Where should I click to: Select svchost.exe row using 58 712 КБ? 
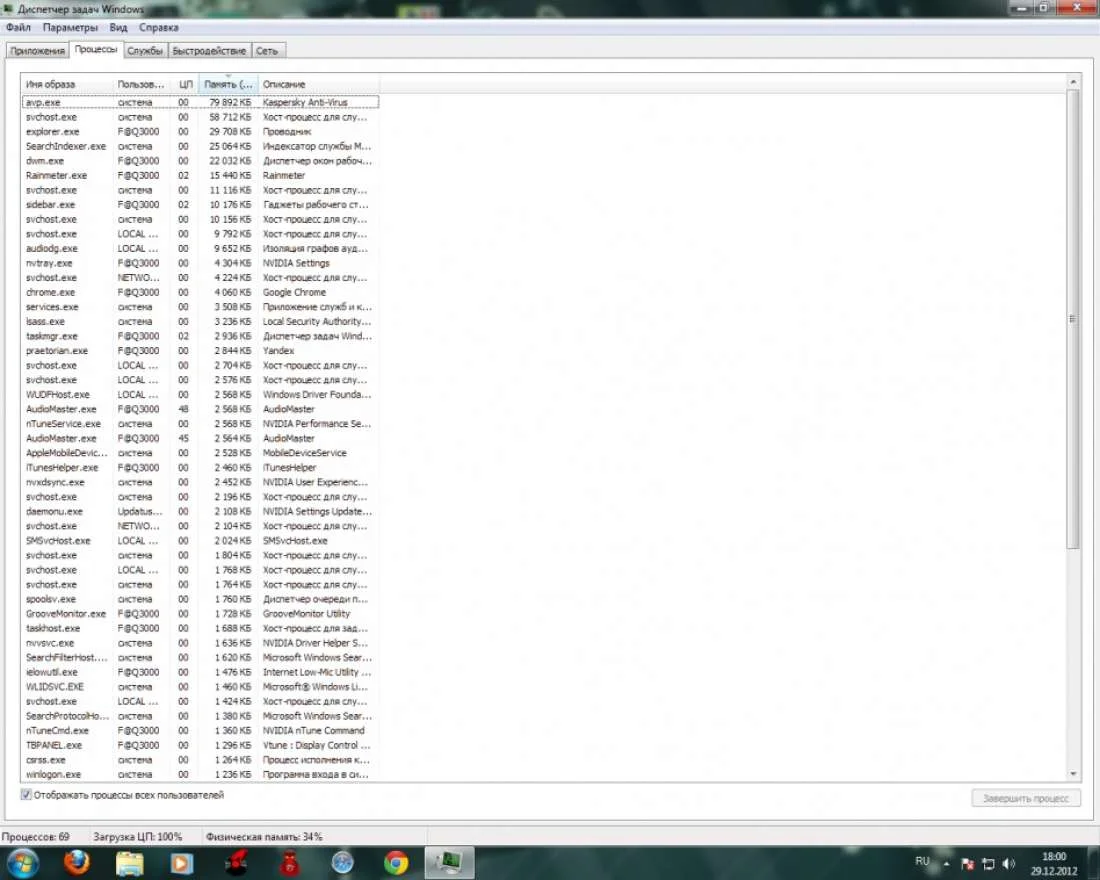coord(200,117)
